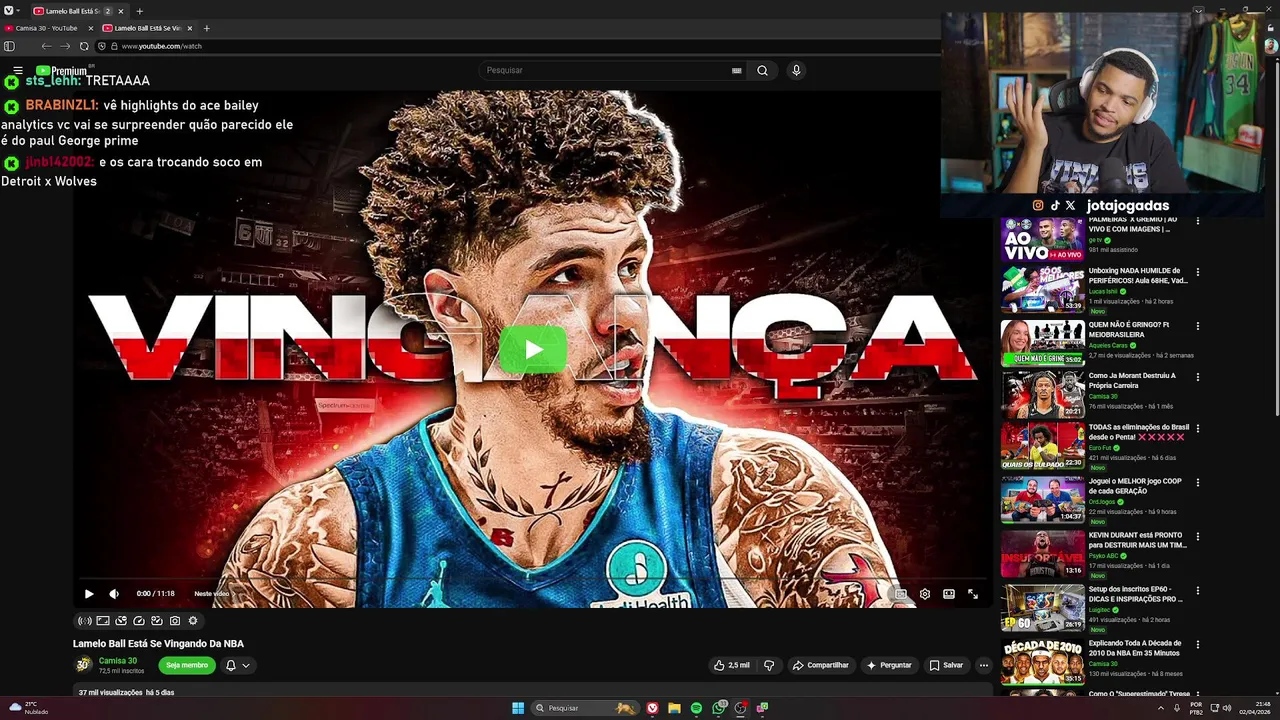This screenshot has height=720, width=1280.
Task: Close the second-row Lamelo Ball tab
Action: (190, 28)
